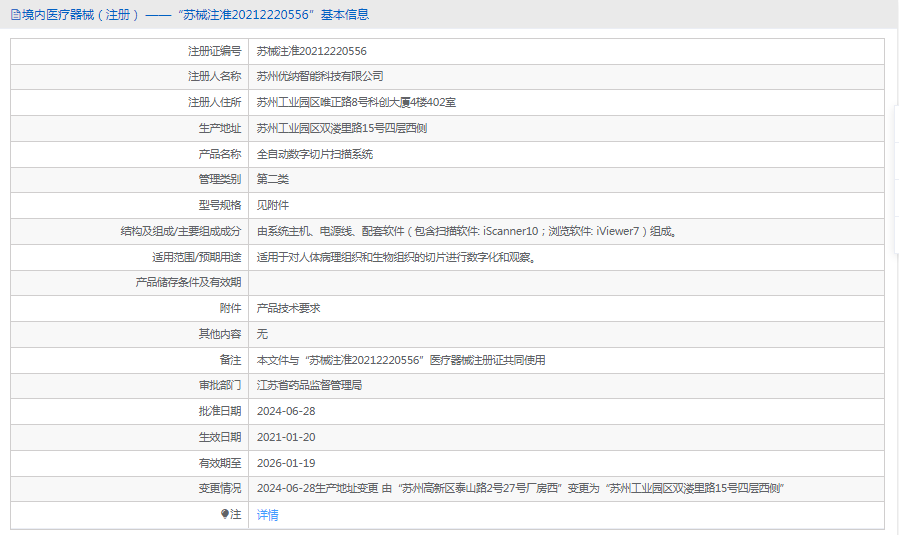Click the lightbulb icon beside 注
899x535 pixels.
pyautogui.click(x=225, y=514)
